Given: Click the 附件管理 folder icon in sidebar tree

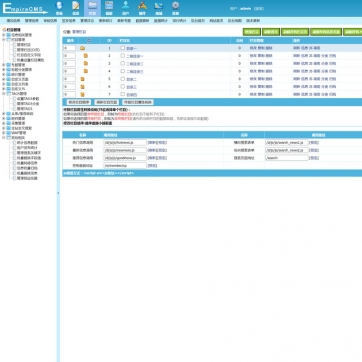Looking at the screenshot, I should [x=8, y=118].
